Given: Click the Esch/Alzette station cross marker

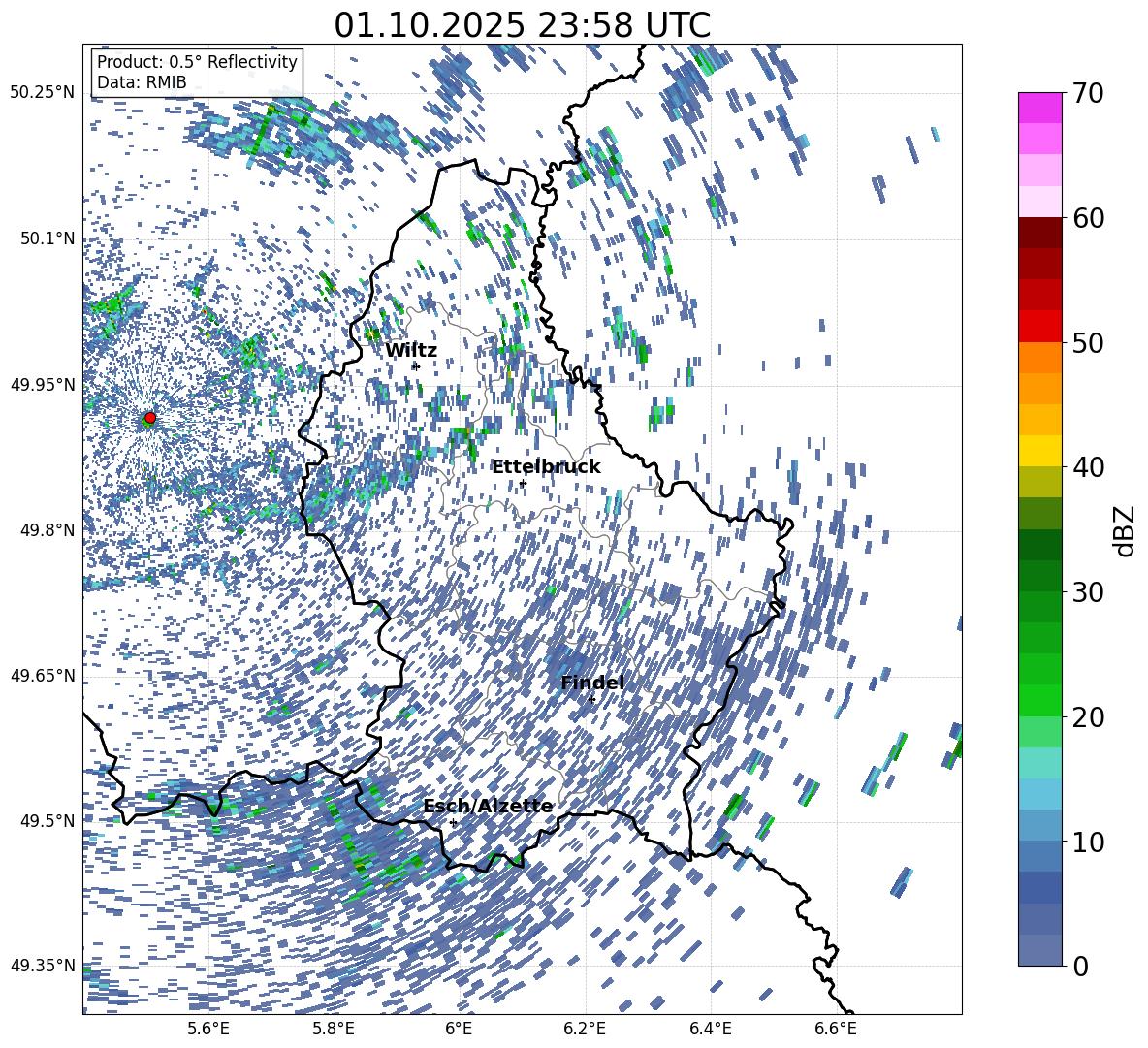Looking at the screenshot, I should coord(453,822).
